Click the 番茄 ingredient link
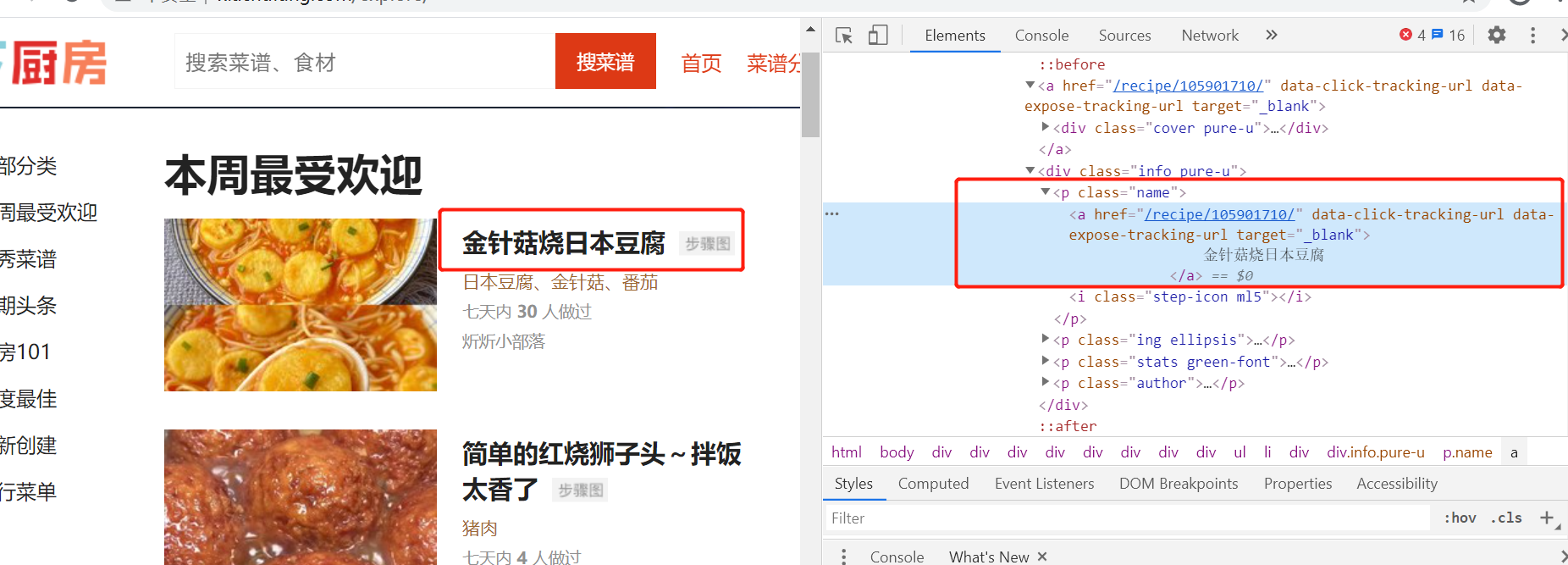1568x565 pixels. click(640, 283)
